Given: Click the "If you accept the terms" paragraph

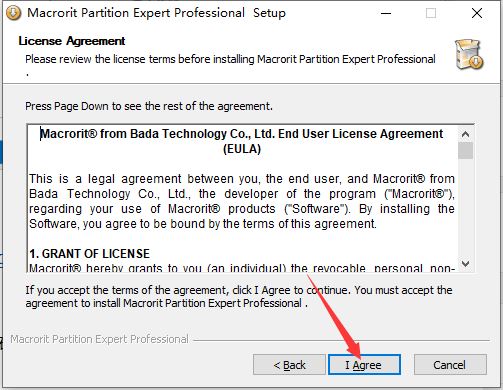Looking at the screenshot, I should (239, 297).
